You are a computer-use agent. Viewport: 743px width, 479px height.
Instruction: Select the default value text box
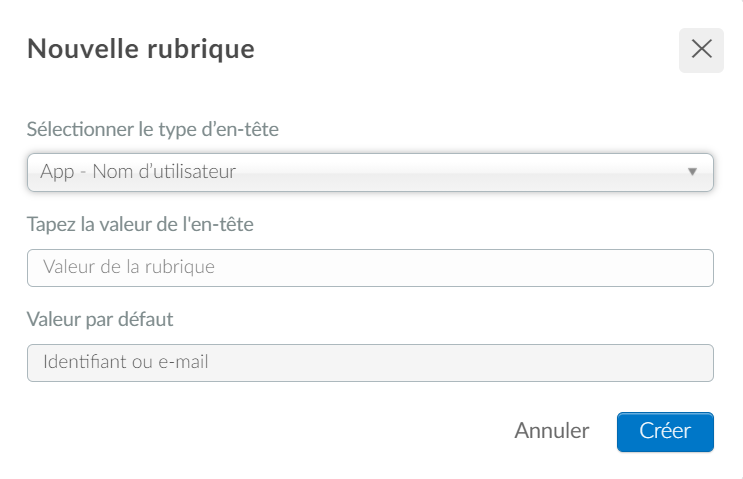click(x=370, y=363)
